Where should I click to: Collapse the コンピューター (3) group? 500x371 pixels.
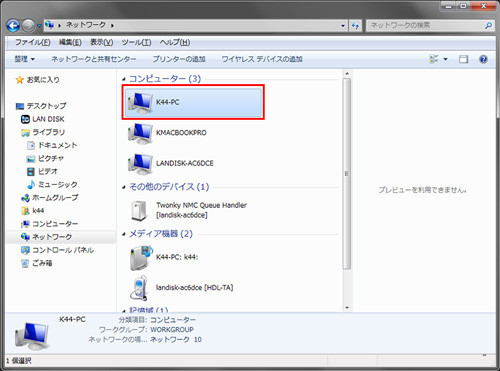(124, 79)
